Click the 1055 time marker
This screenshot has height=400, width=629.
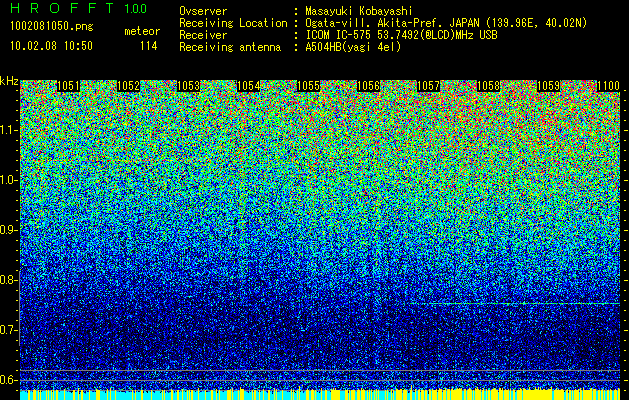[308, 86]
